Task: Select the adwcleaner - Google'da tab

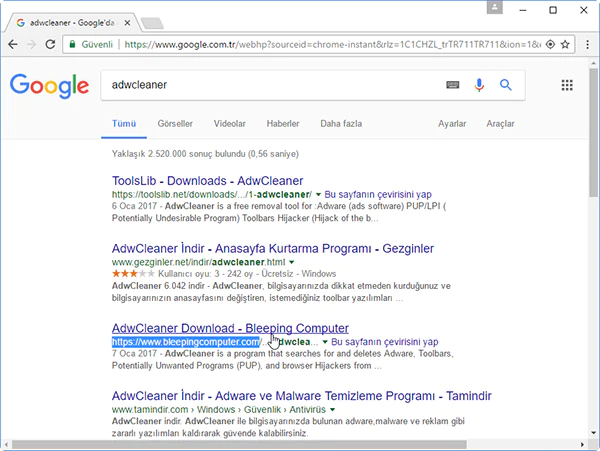Action: coord(71,23)
